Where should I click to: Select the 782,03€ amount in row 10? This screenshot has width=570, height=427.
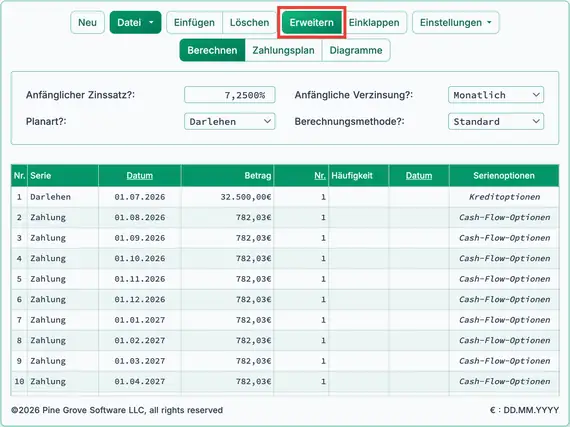[228, 382]
